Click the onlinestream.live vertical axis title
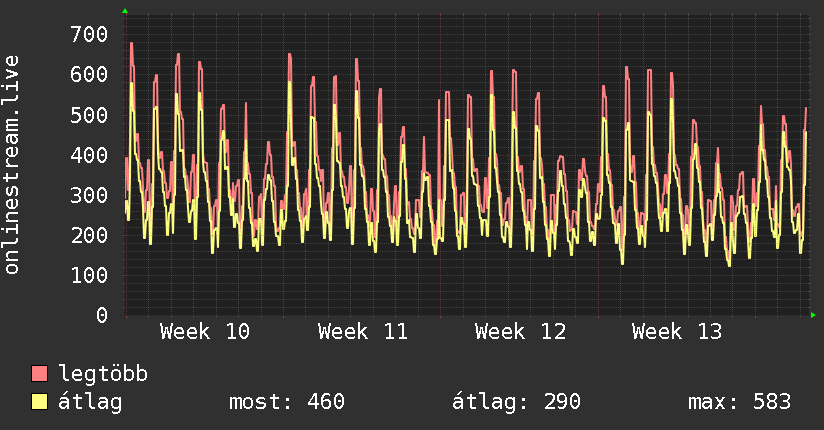 pyautogui.click(x=12, y=165)
